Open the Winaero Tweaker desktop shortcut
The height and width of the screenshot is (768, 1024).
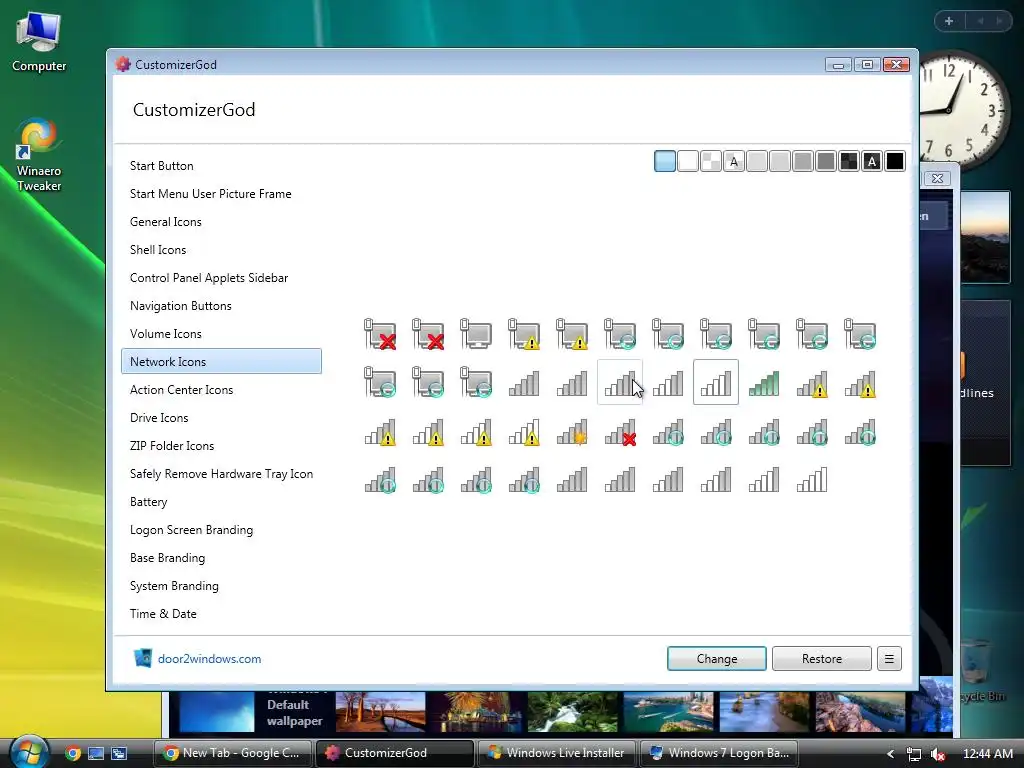coord(39,155)
